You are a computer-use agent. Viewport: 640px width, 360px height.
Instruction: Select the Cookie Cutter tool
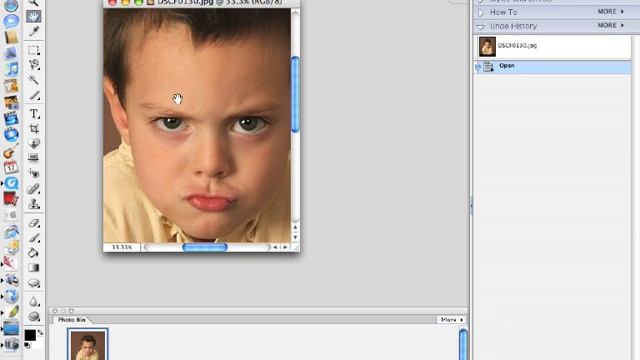coord(34,143)
